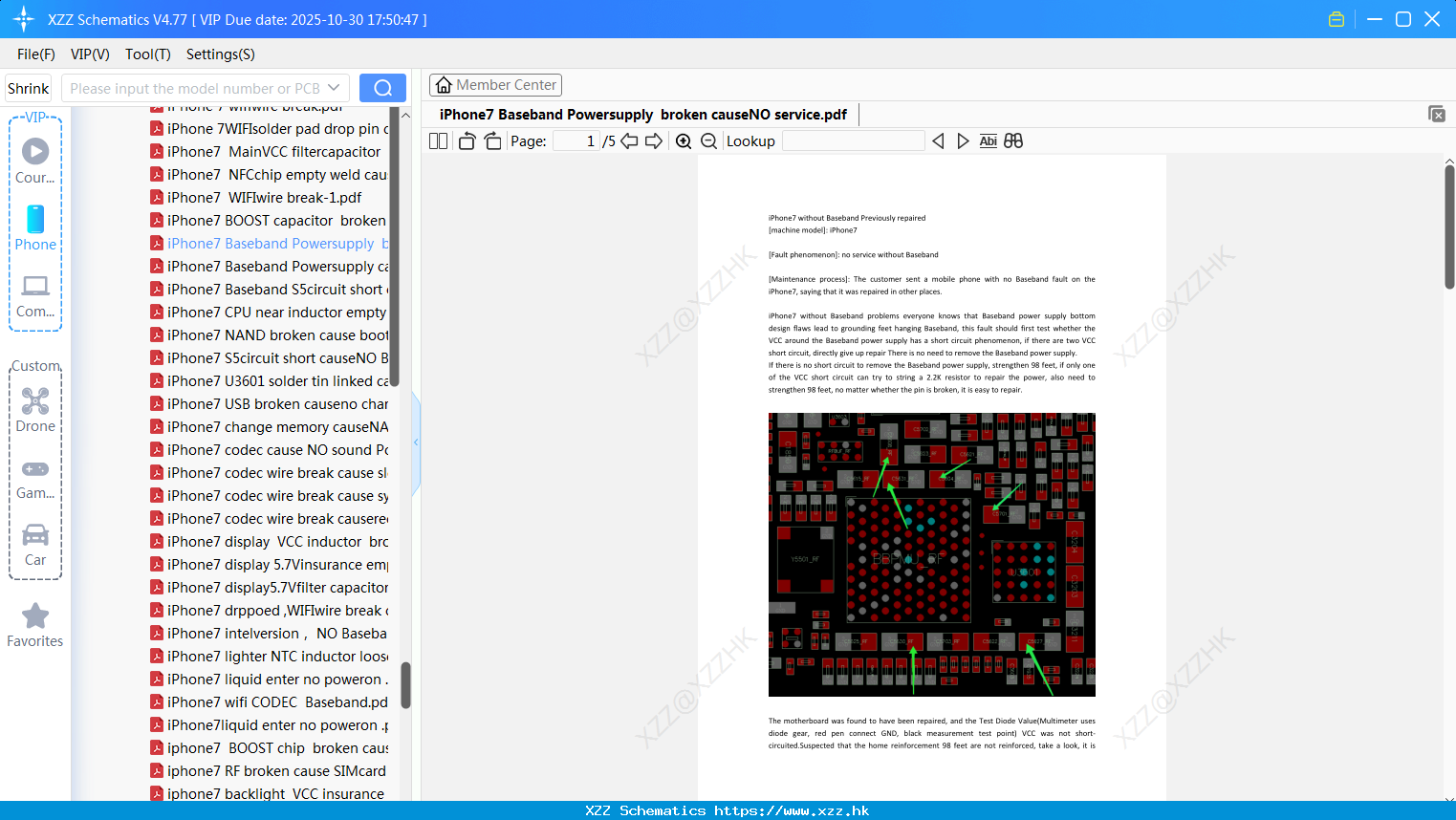The width and height of the screenshot is (1456, 820).
Task: Click the blue search button
Action: tap(382, 88)
